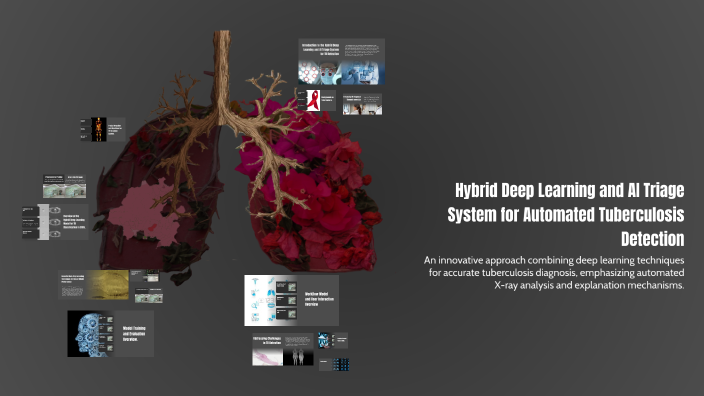Open the Model Training and Evaluation Overview slide

tap(110, 334)
